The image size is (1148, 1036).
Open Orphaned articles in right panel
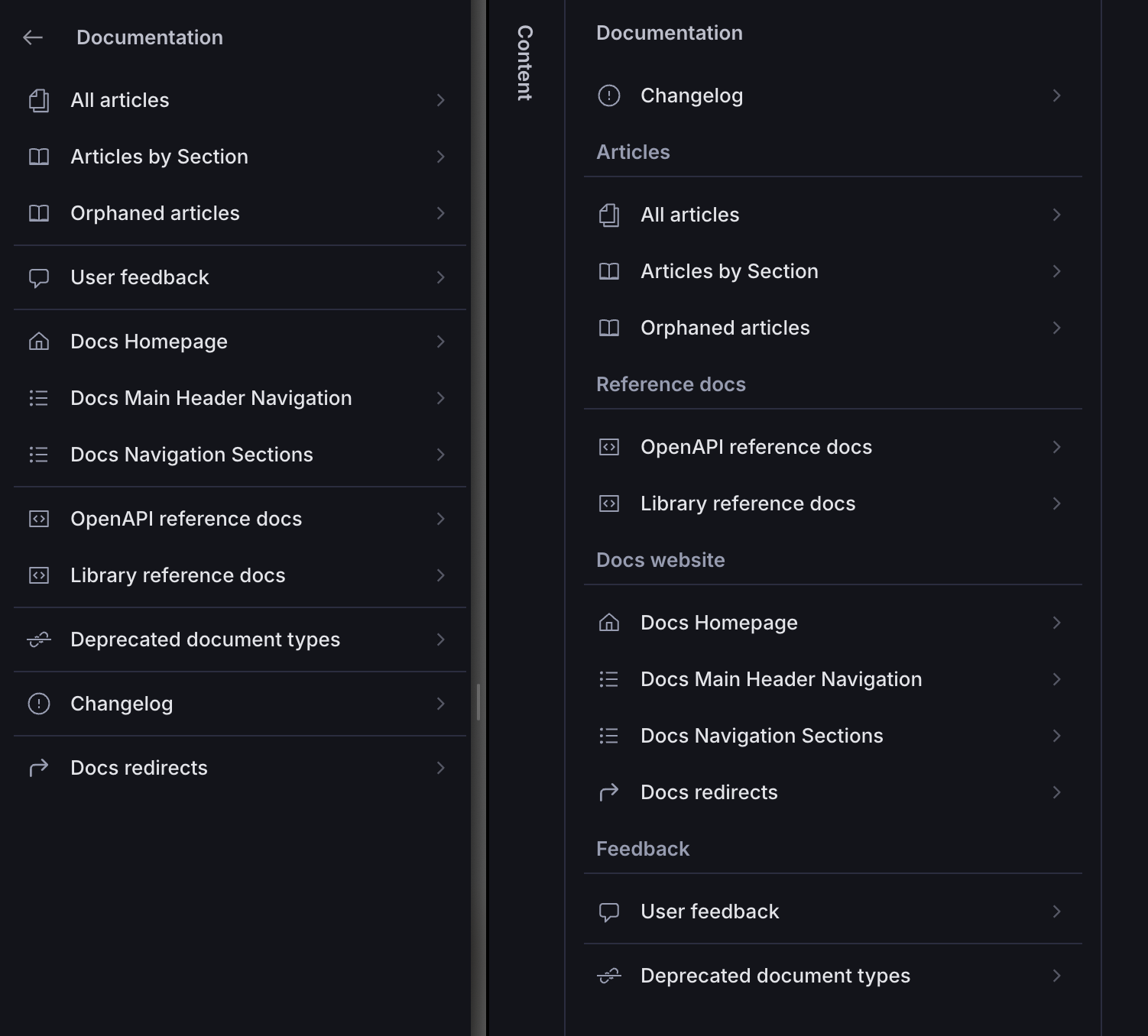(x=725, y=328)
